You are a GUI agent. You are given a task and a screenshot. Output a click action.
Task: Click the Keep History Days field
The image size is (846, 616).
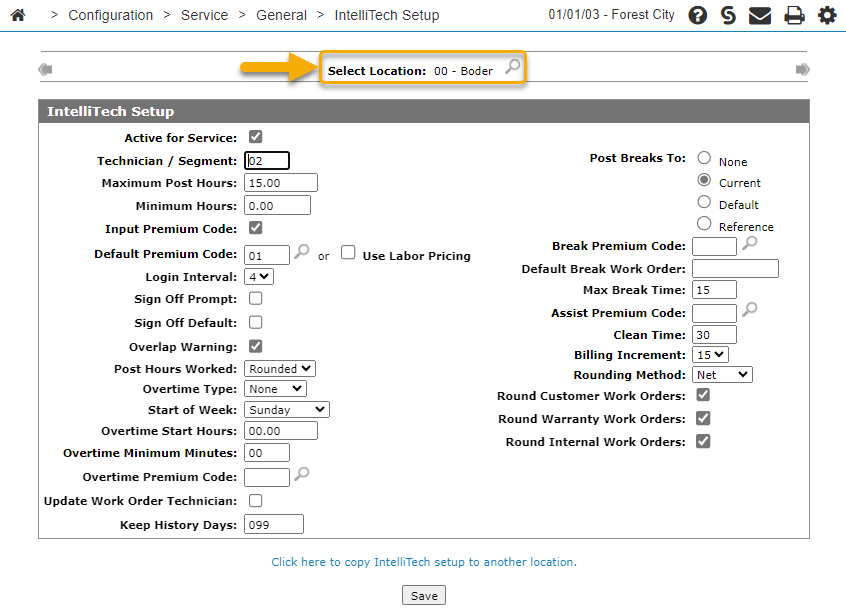click(x=274, y=524)
